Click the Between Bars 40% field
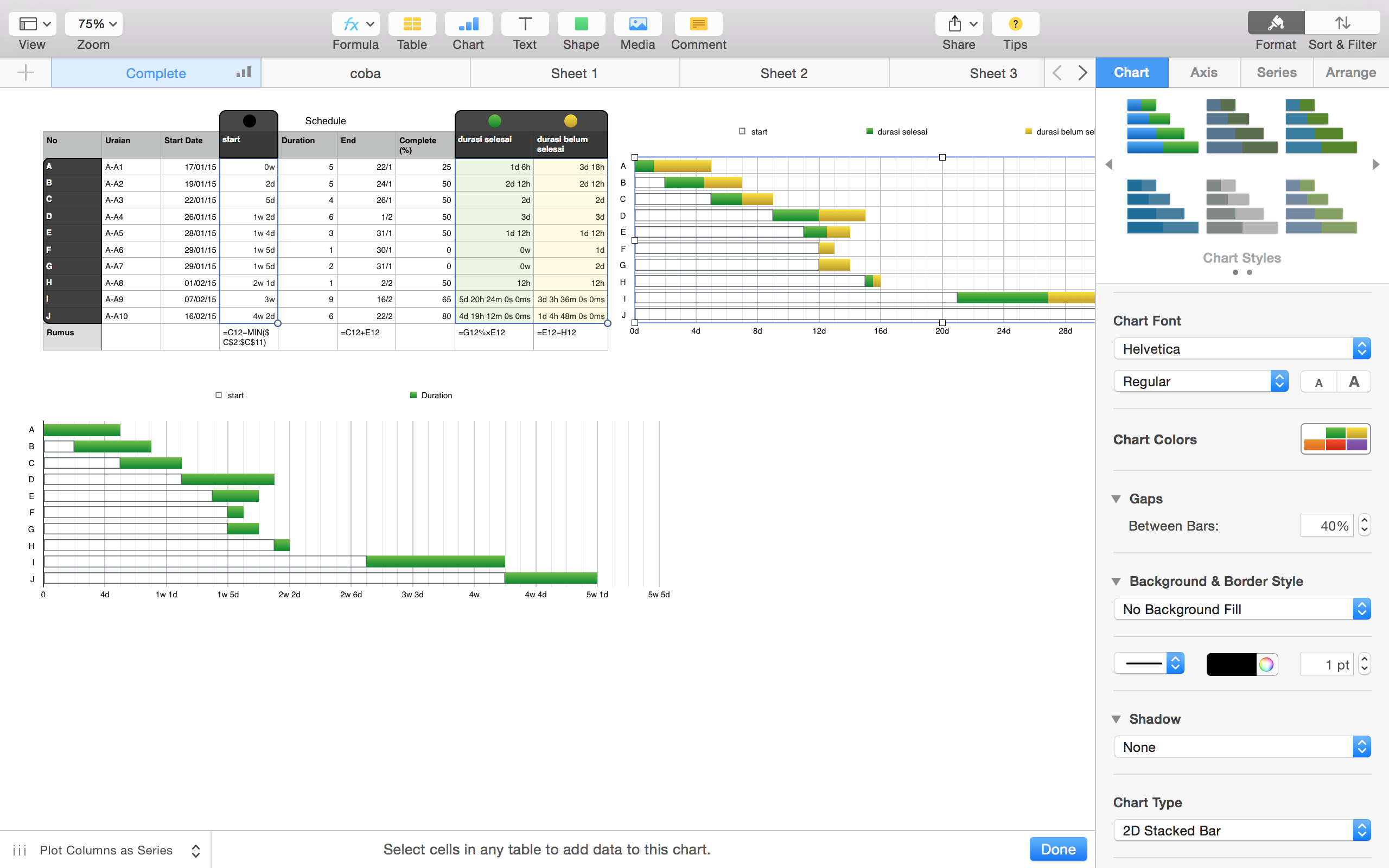This screenshot has height=868, width=1389. point(1327,526)
